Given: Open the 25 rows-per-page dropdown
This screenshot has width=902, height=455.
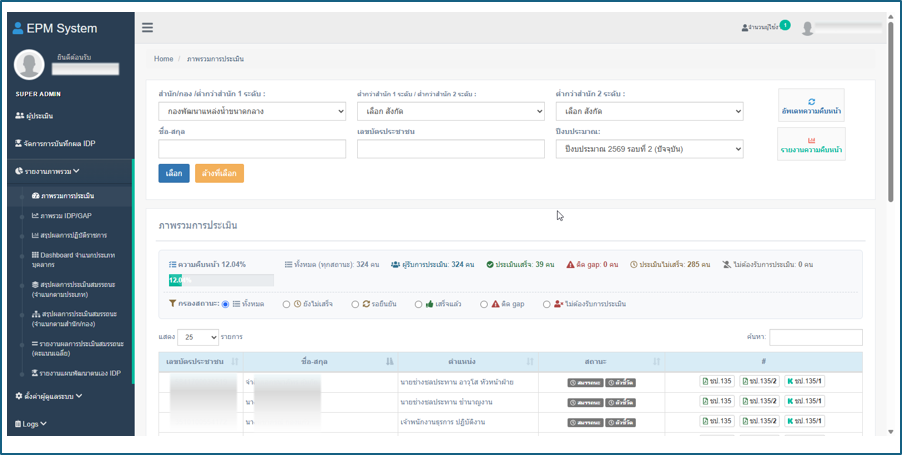Looking at the screenshot, I should point(198,337).
